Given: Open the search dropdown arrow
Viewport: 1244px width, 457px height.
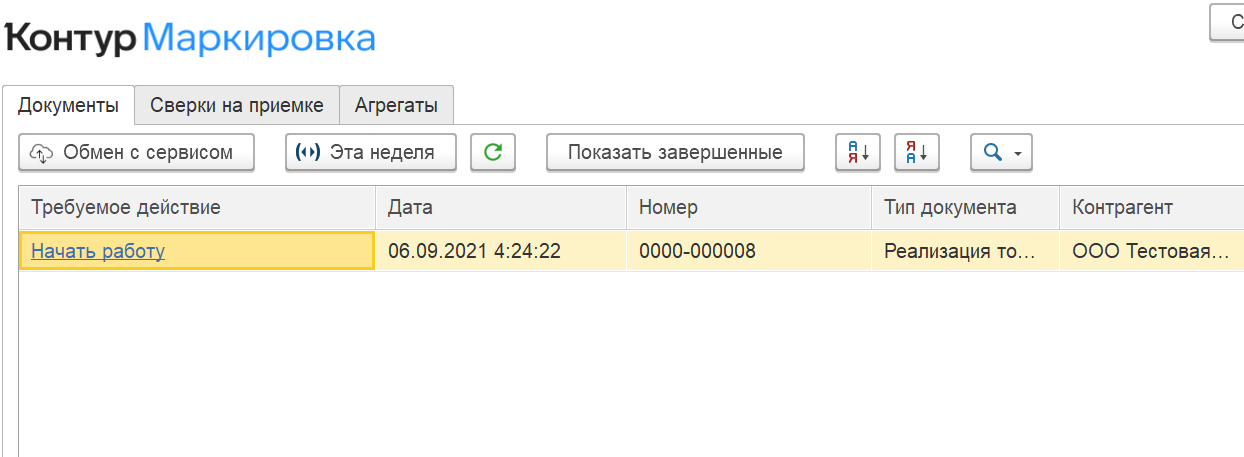Looking at the screenshot, I should (1018, 154).
